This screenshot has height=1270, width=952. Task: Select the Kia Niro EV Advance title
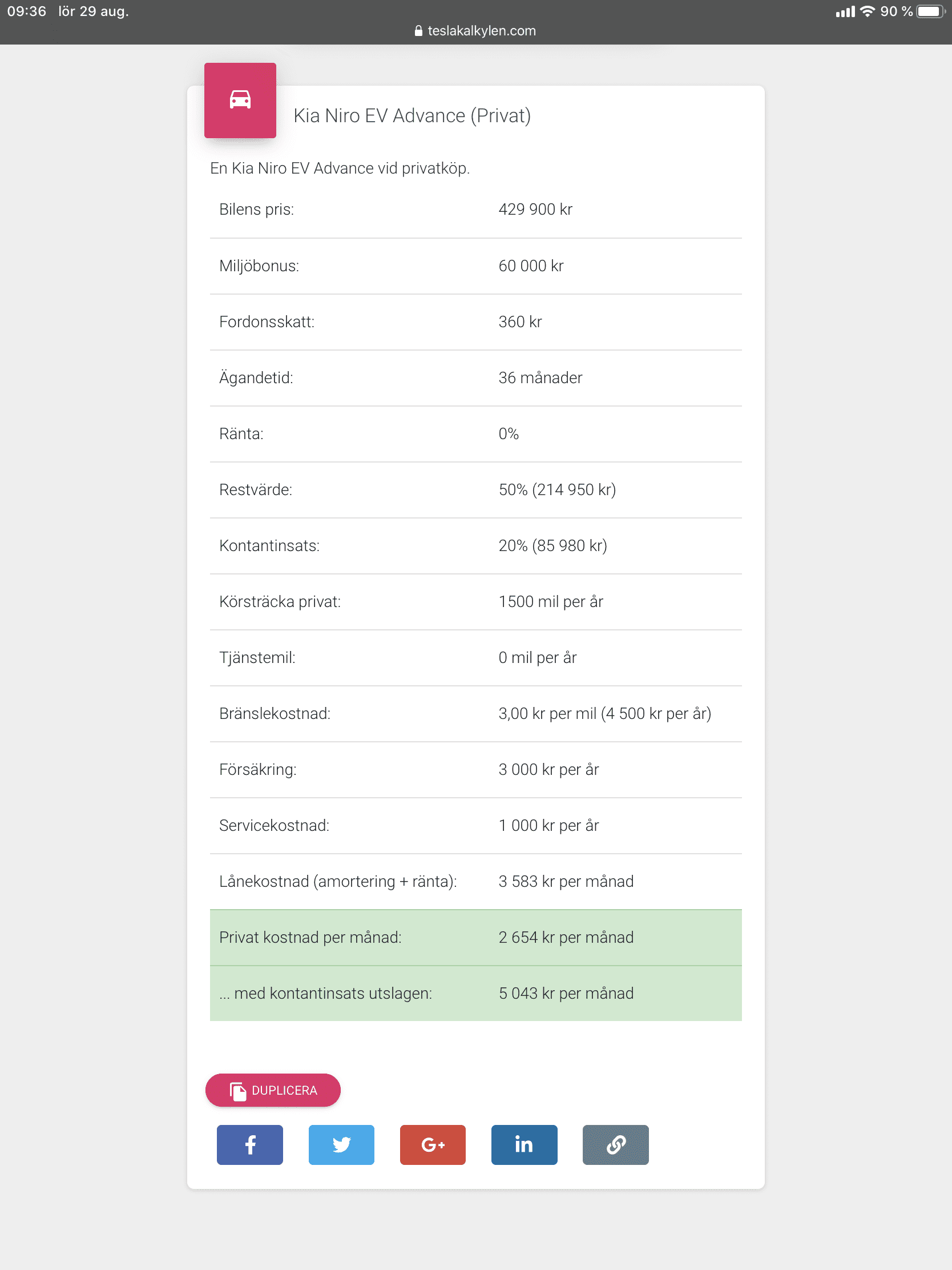pos(412,116)
